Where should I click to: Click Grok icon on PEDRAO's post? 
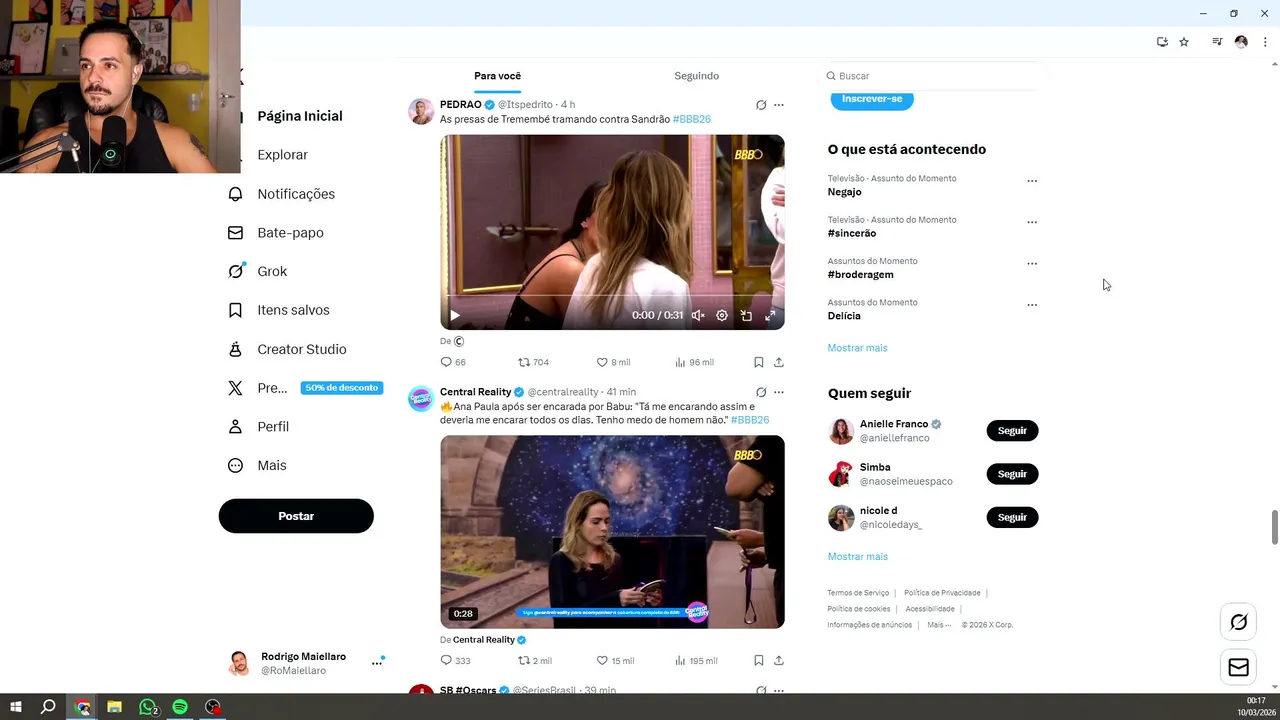point(761,105)
